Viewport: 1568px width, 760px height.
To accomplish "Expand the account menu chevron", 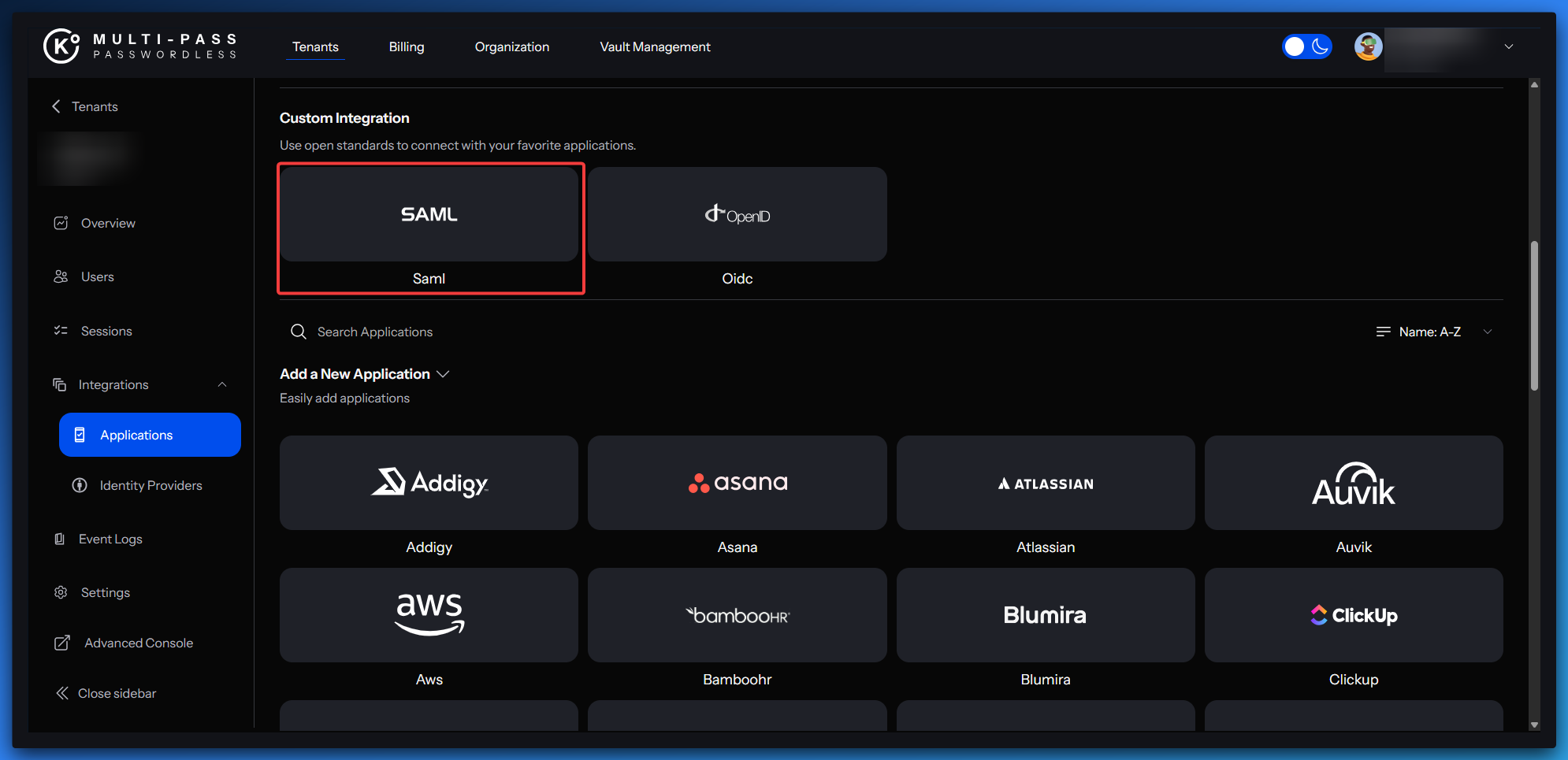I will click(1508, 46).
